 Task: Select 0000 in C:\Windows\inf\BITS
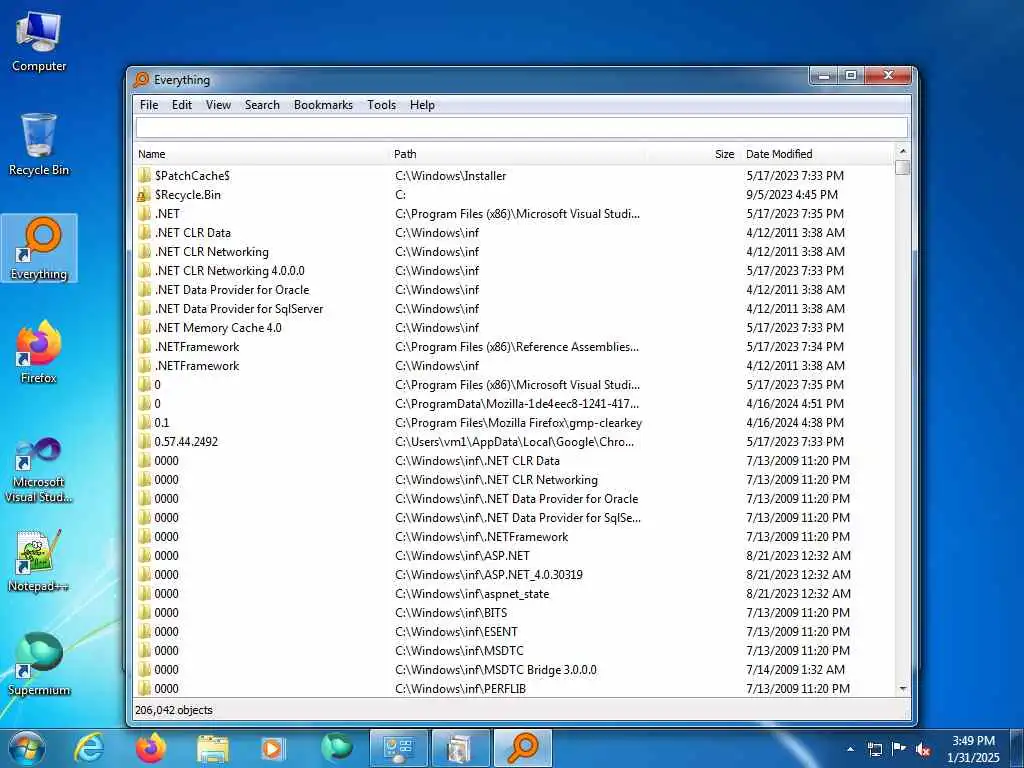pos(515,613)
